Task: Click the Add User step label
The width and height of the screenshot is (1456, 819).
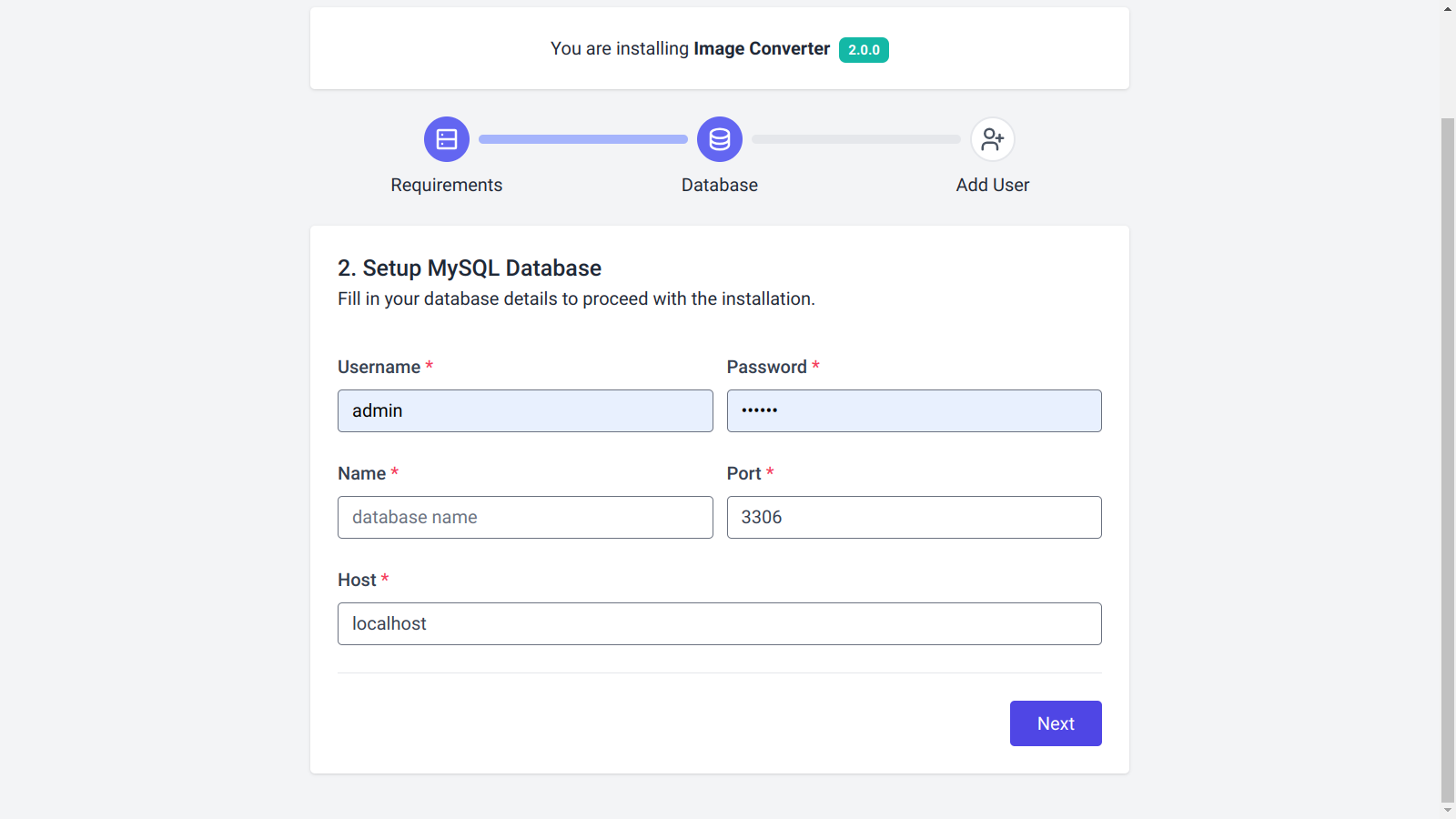Action: click(x=993, y=185)
